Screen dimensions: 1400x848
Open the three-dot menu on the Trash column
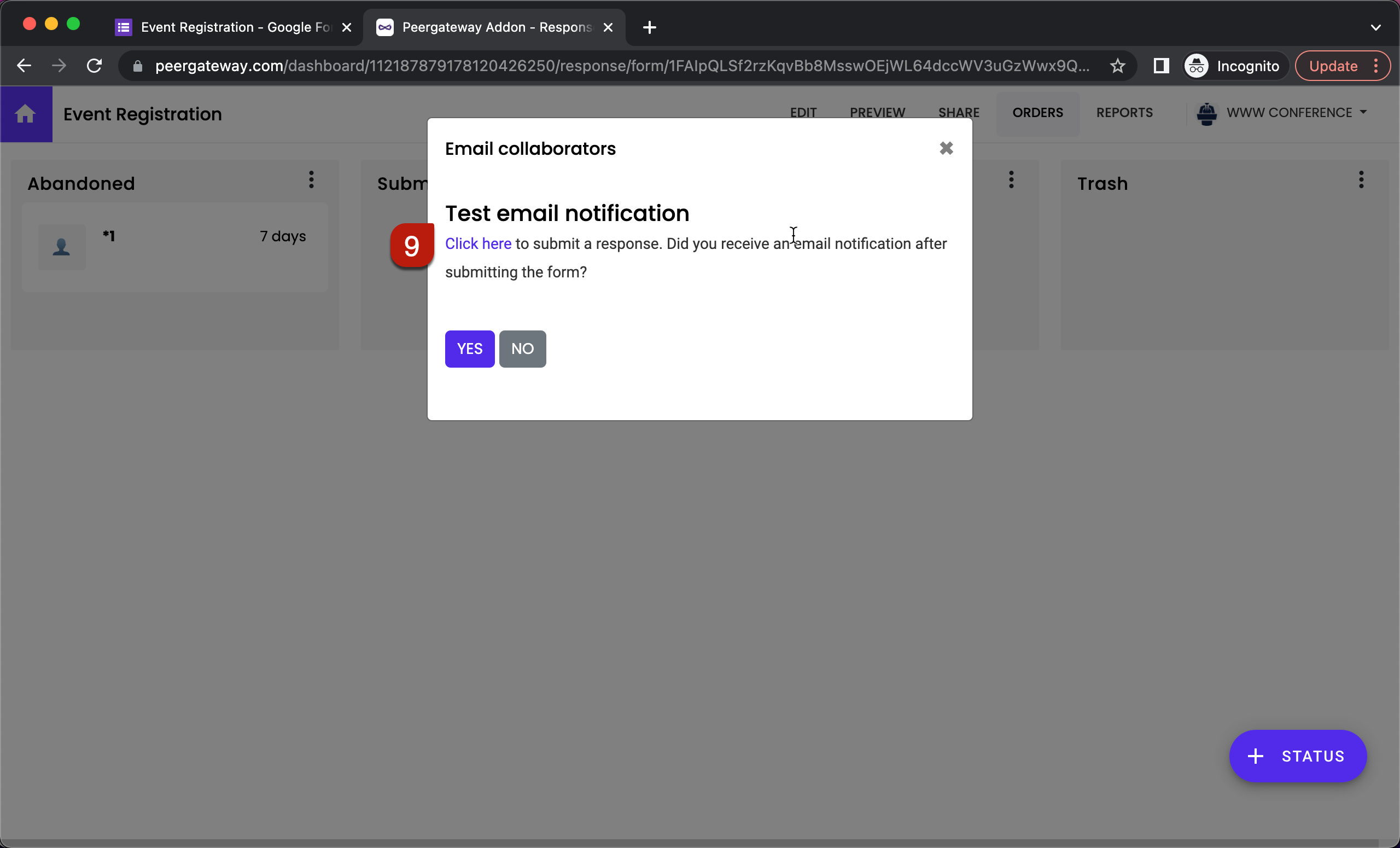click(x=1361, y=181)
